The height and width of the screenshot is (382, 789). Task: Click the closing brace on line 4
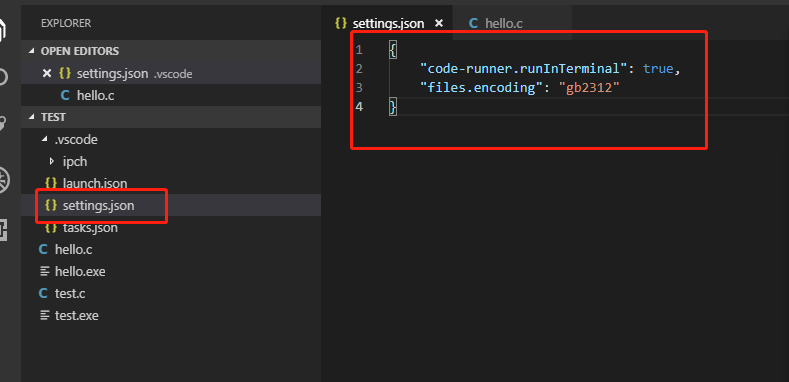pyautogui.click(x=393, y=107)
